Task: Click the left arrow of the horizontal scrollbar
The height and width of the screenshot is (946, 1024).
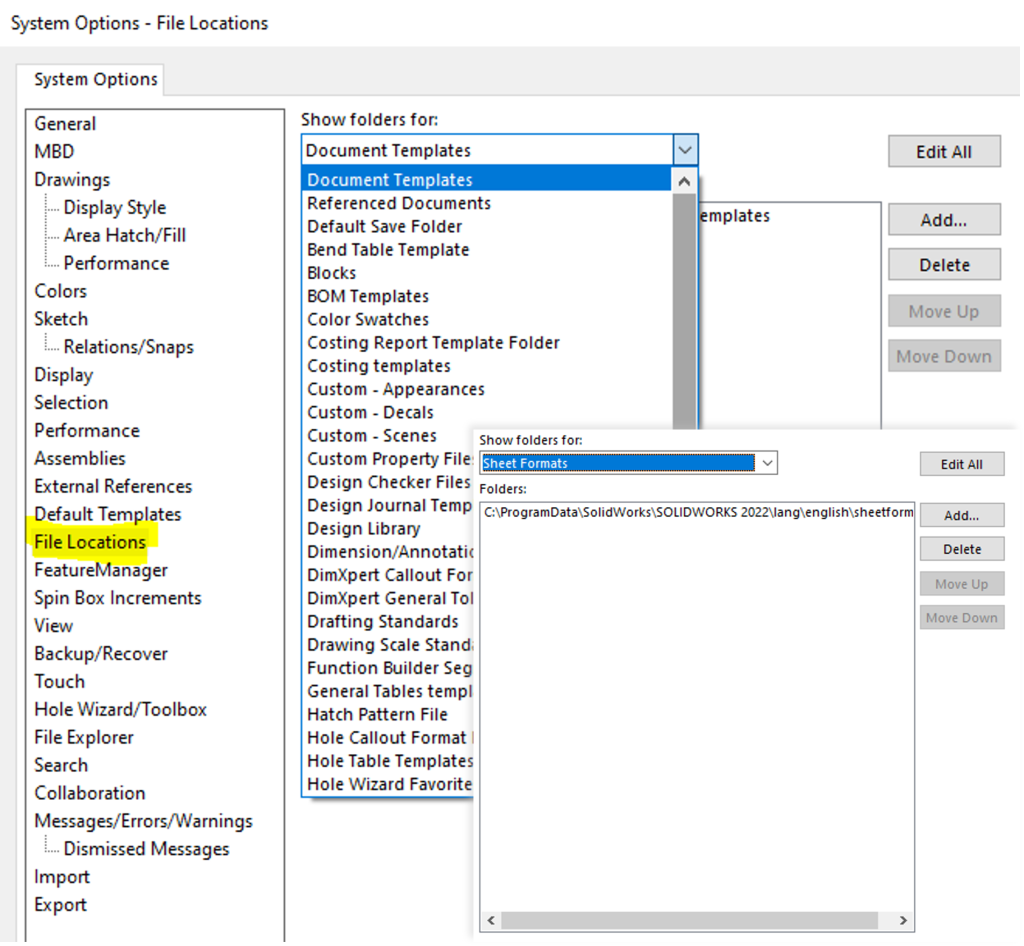Action: [x=491, y=920]
